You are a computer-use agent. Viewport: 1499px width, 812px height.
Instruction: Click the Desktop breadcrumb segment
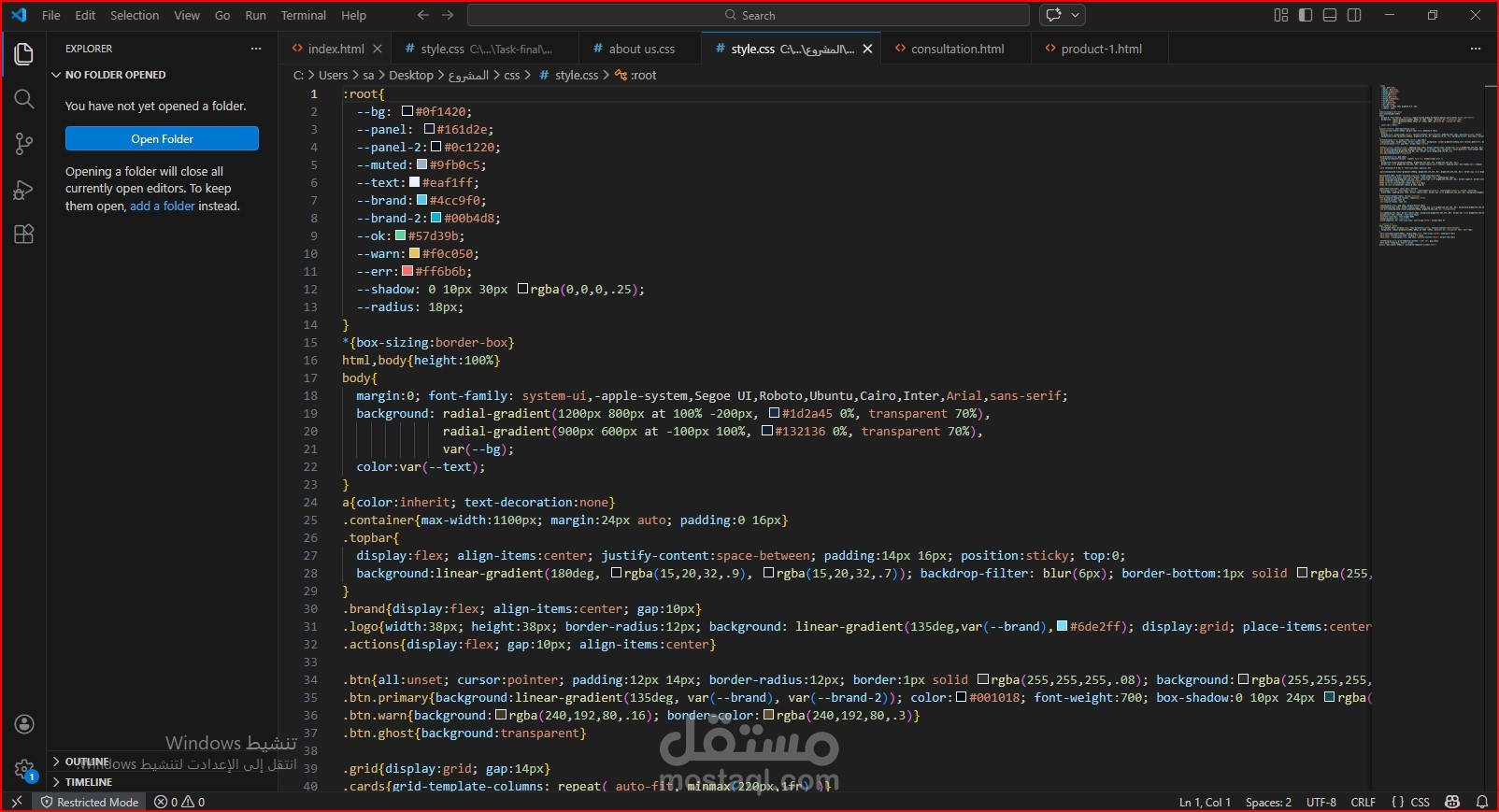tap(411, 75)
